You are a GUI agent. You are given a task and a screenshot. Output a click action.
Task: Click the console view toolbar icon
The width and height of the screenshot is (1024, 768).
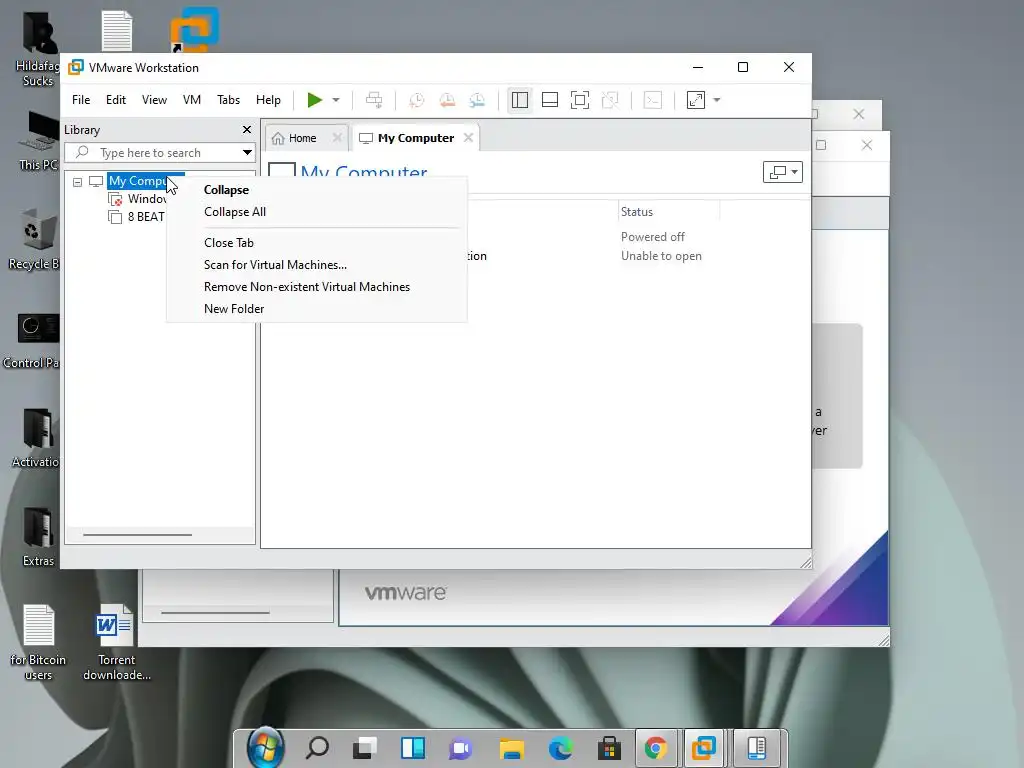[652, 100]
